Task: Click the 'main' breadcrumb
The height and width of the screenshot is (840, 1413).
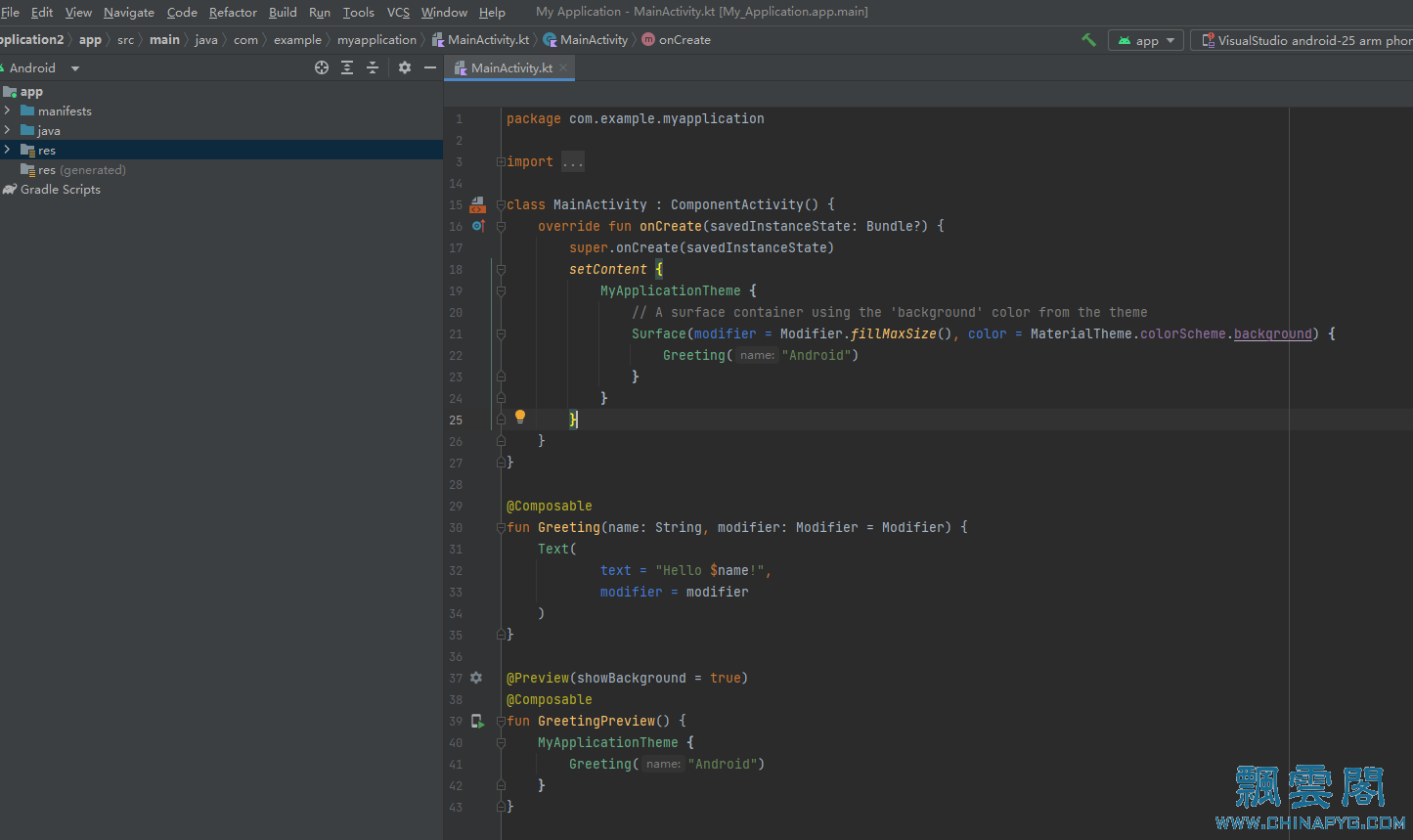Action: point(164,40)
